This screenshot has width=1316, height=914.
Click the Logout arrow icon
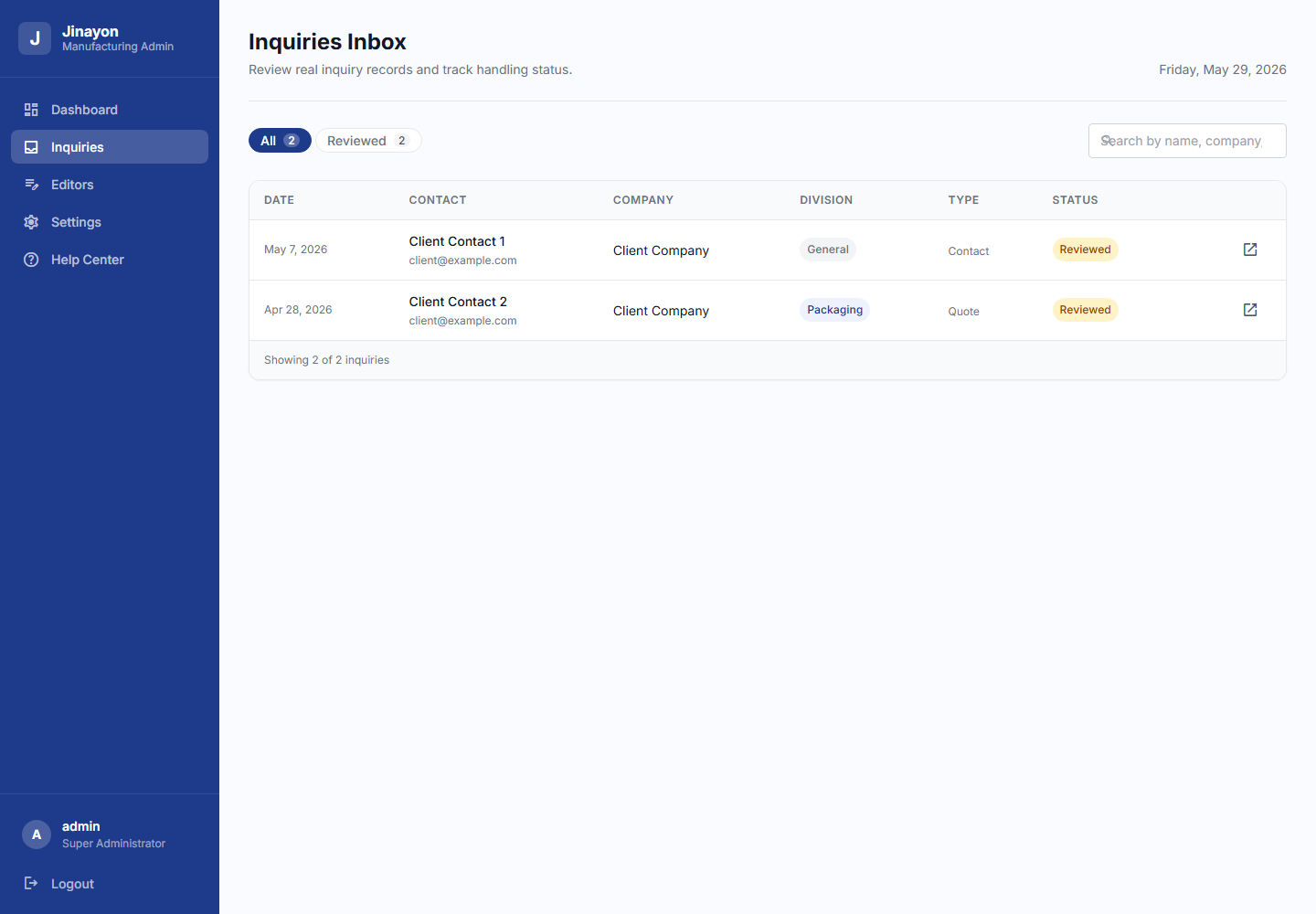pos(31,883)
